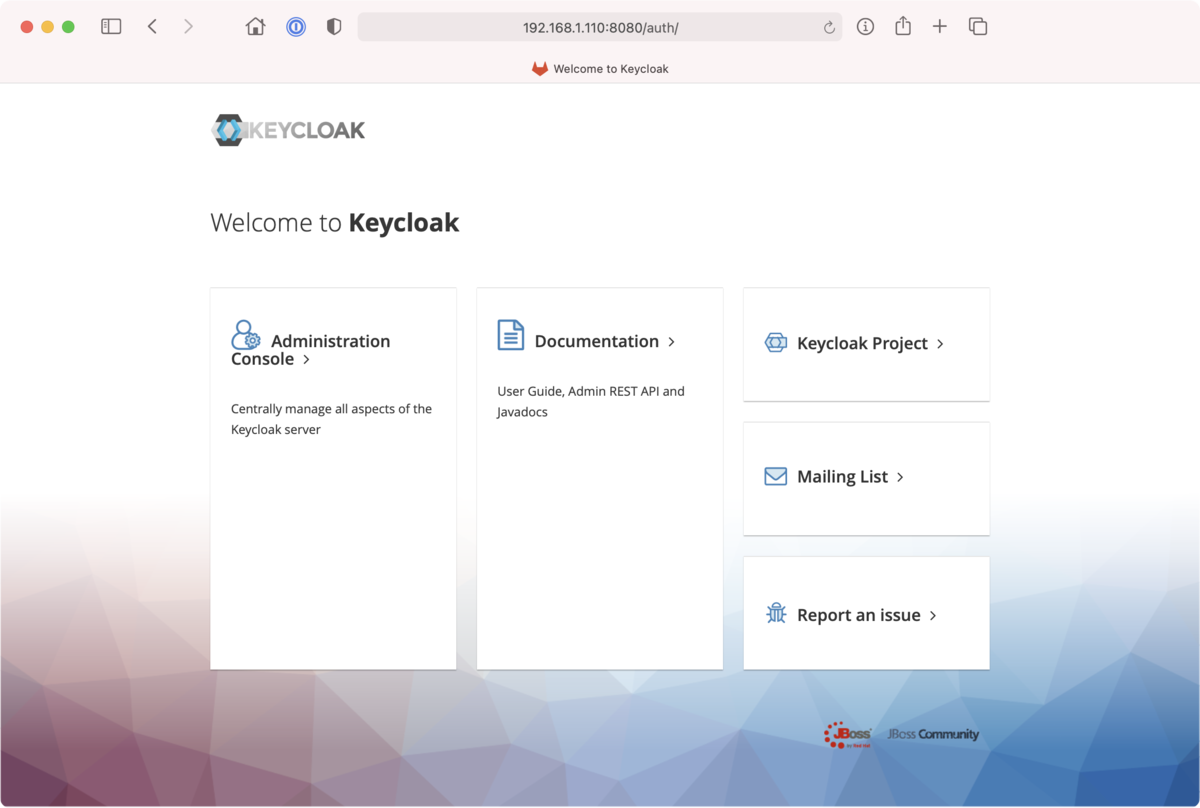Open the Report an issue link

[x=859, y=615]
